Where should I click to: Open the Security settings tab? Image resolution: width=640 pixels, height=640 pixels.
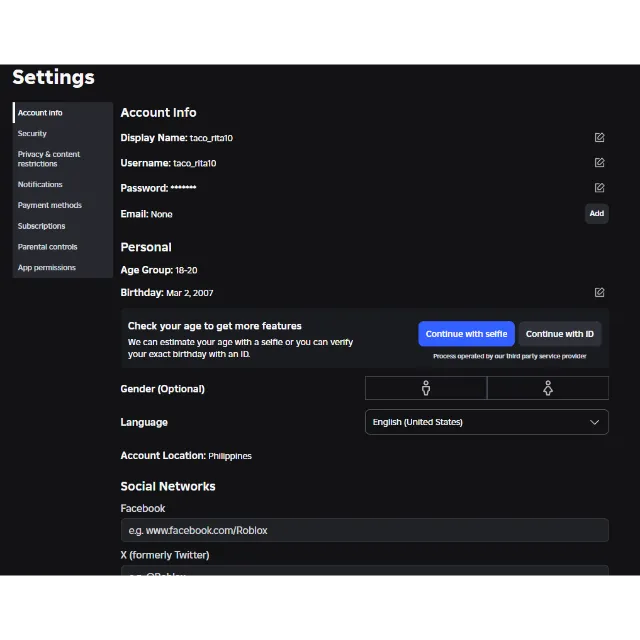[x=32, y=133]
